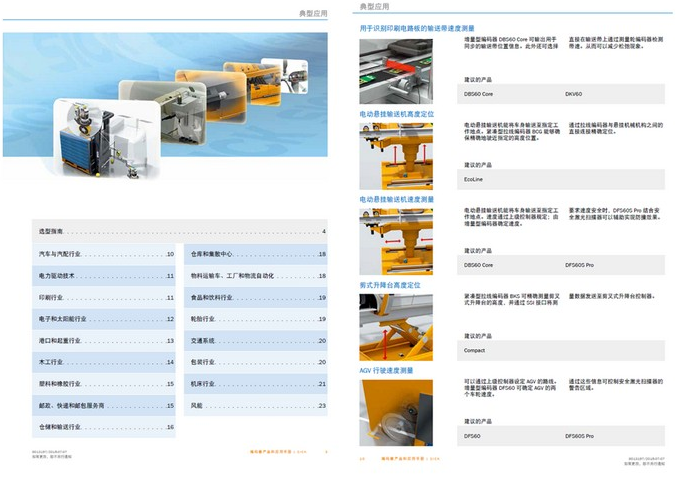The width and height of the screenshot is (677, 486).
Task: Click the 剪式升降台高度定位 heading
Action: pos(390,286)
